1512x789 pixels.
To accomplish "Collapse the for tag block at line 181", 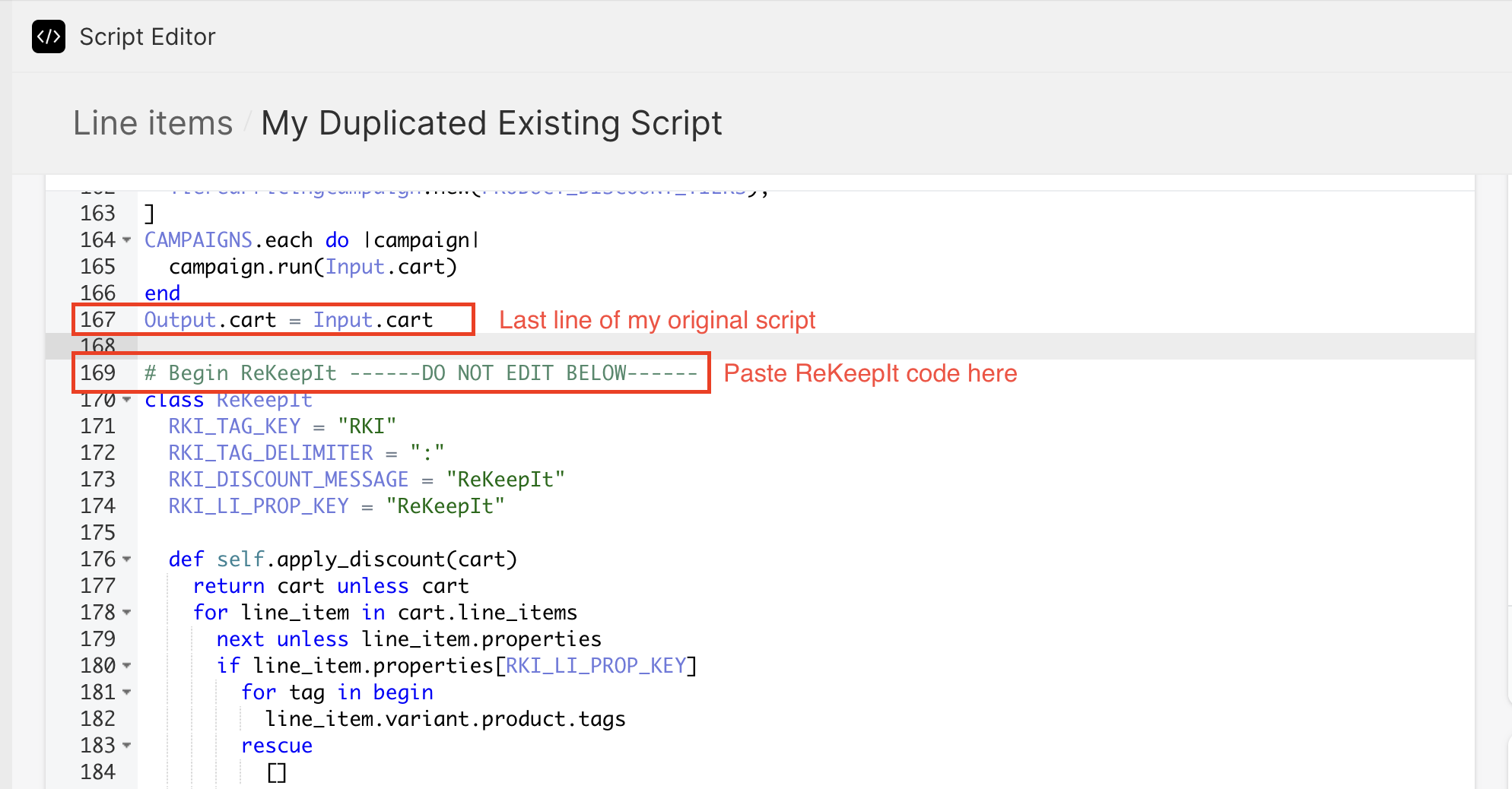I will point(127,692).
